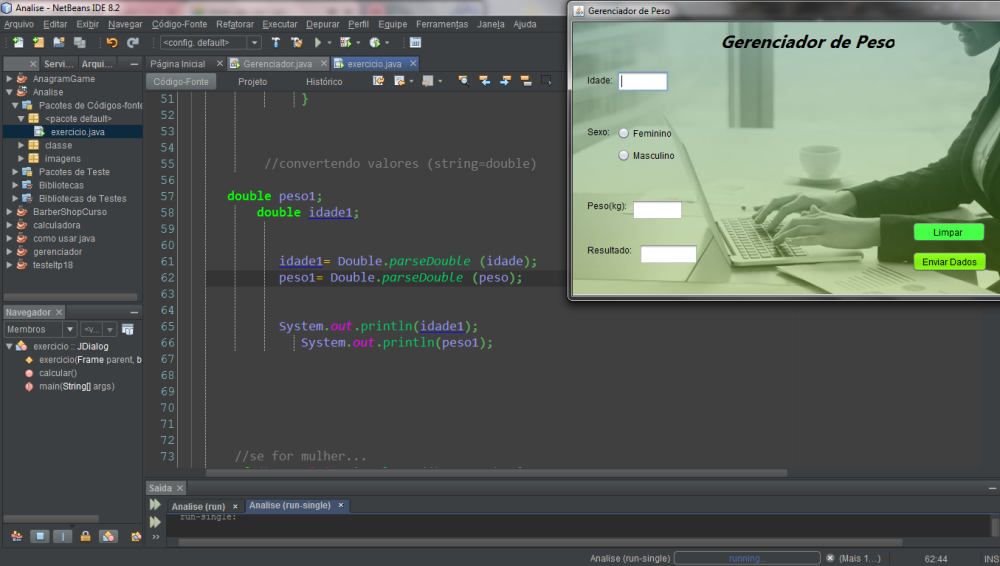The height and width of the screenshot is (566, 1000).
Task: Click the Navegador filter toggle icon beside the dropdown
Action: point(128,329)
